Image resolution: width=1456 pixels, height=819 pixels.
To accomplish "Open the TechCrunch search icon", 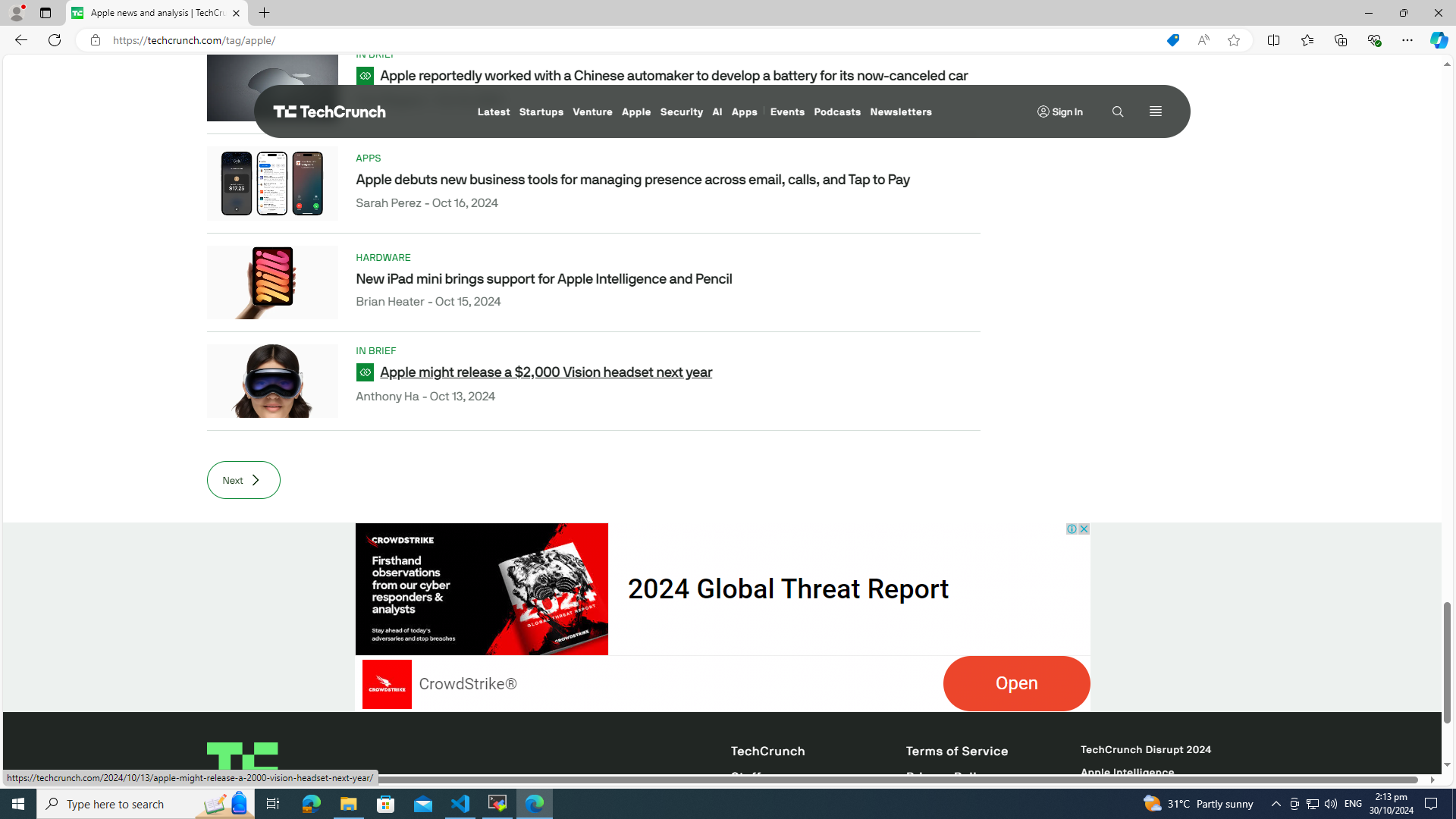I will click(1117, 111).
